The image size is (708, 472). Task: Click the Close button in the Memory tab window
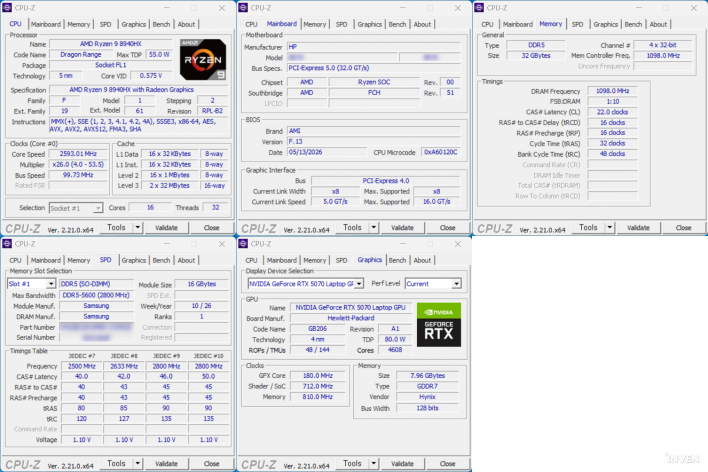[x=683, y=228]
